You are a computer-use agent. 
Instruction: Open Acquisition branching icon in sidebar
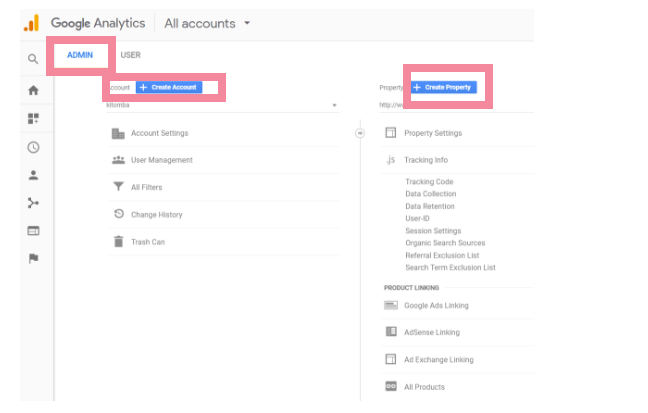click(x=33, y=203)
